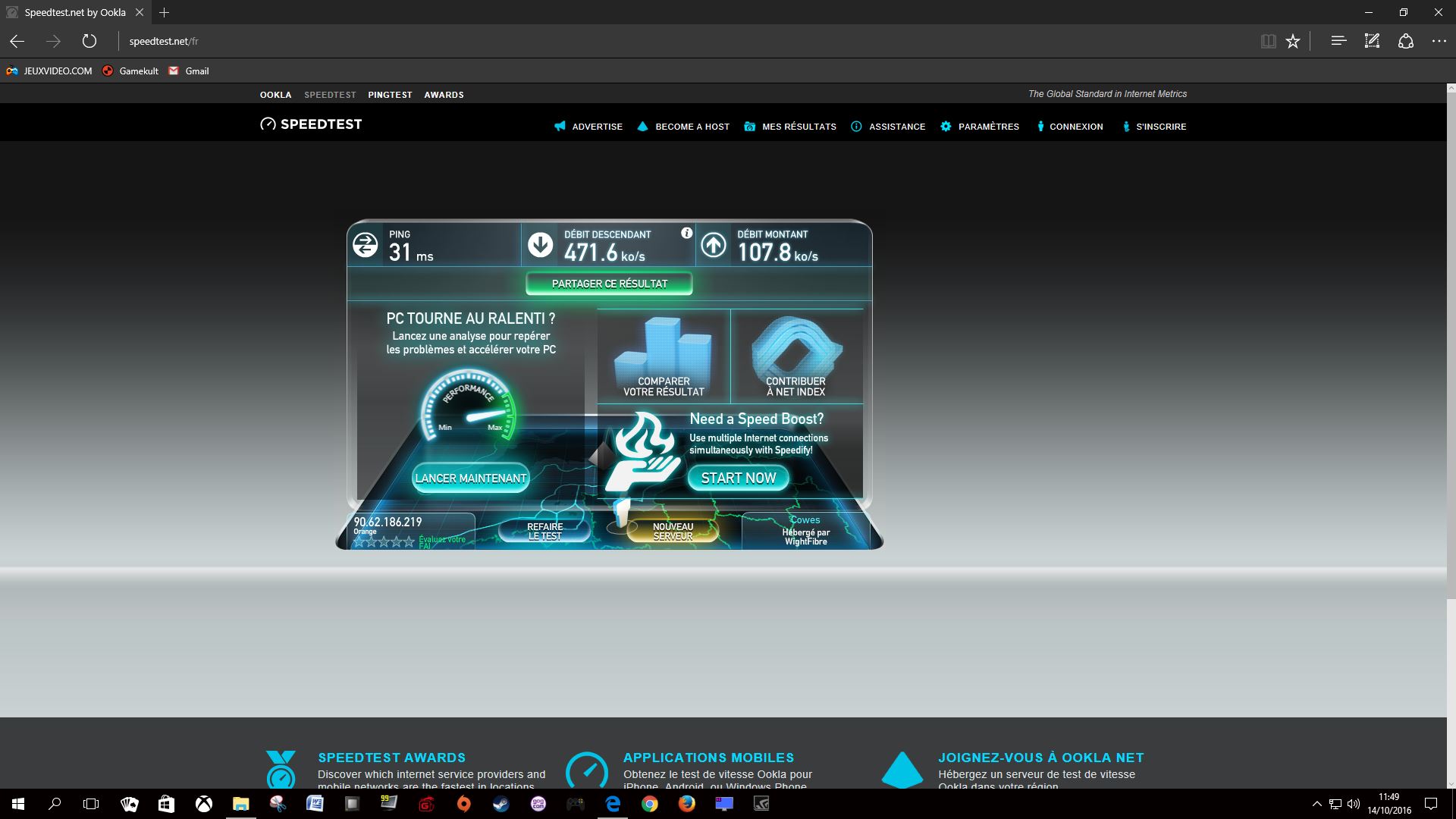
Task: Click the Advertise megaphone icon
Action: 559,126
